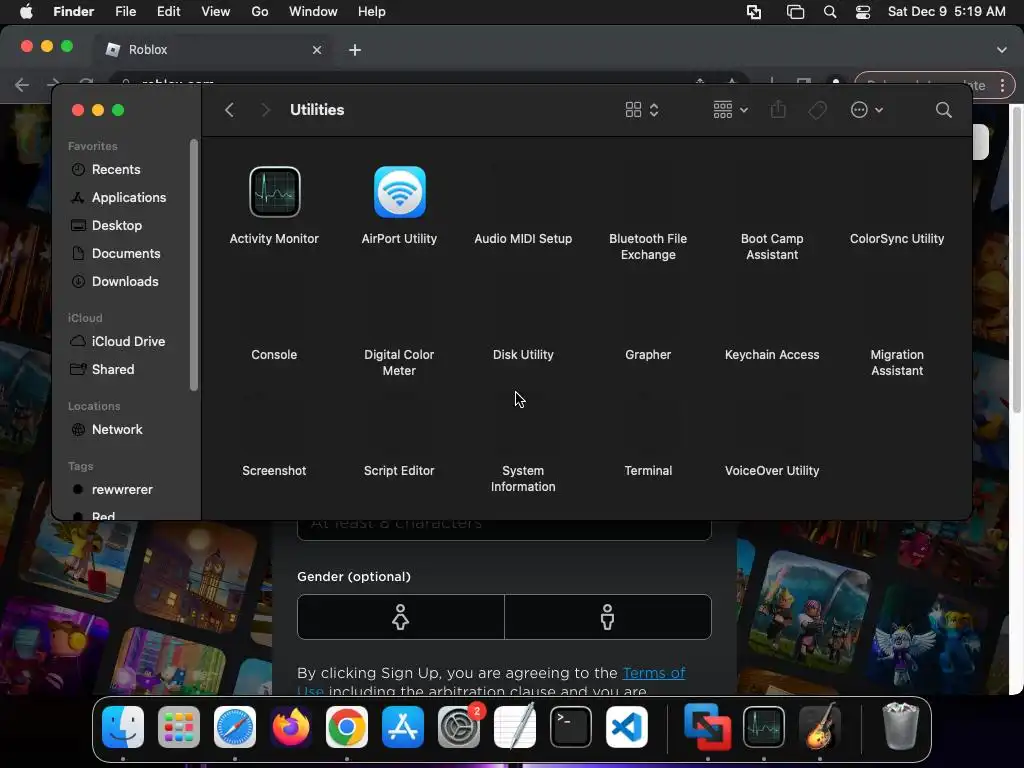Open the AirPort Utility app icon
This screenshot has width=1024, height=768.
pos(400,191)
